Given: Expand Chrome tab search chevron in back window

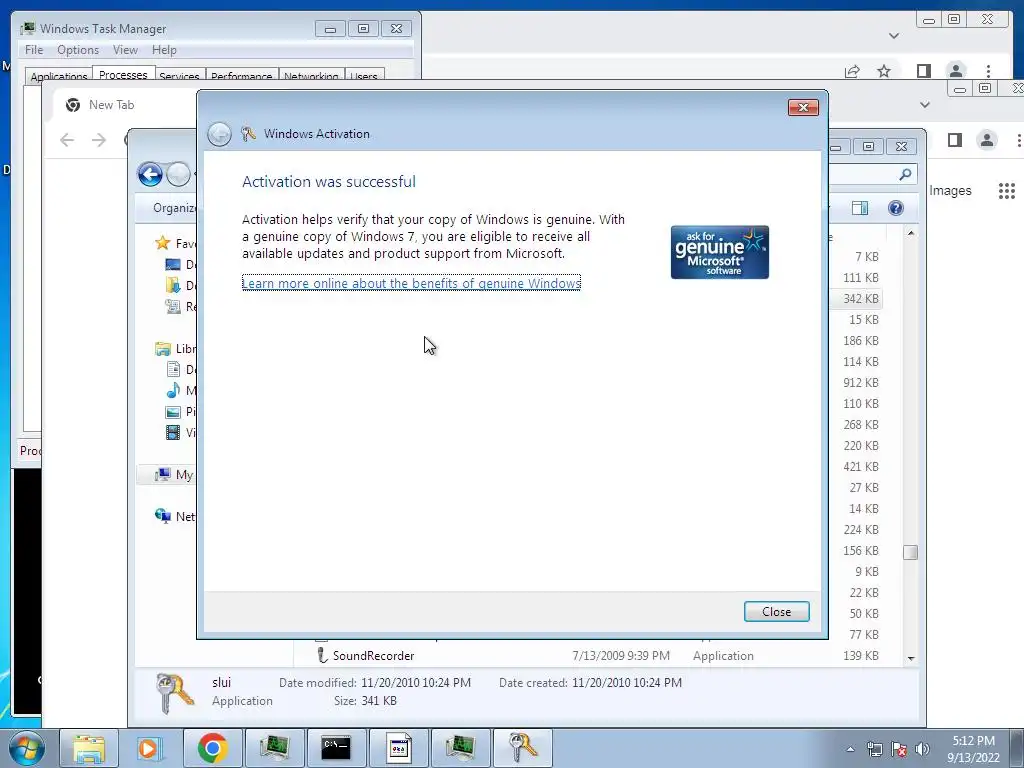Looking at the screenshot, I should pos(894,36).
